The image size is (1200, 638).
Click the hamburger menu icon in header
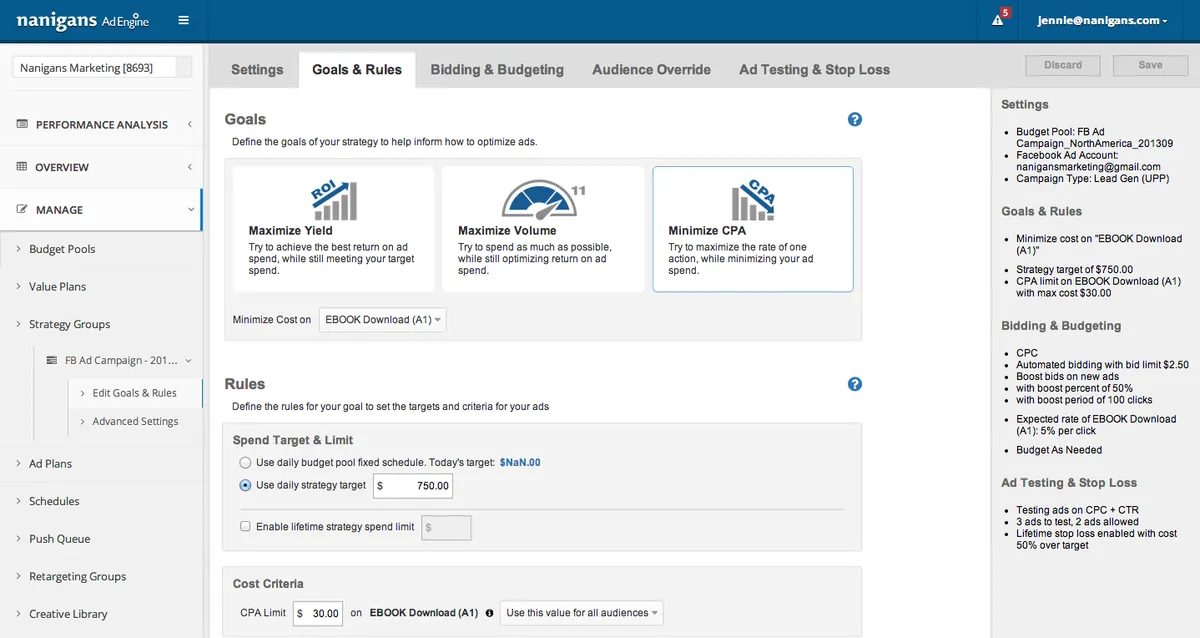[x=183, y=20]
